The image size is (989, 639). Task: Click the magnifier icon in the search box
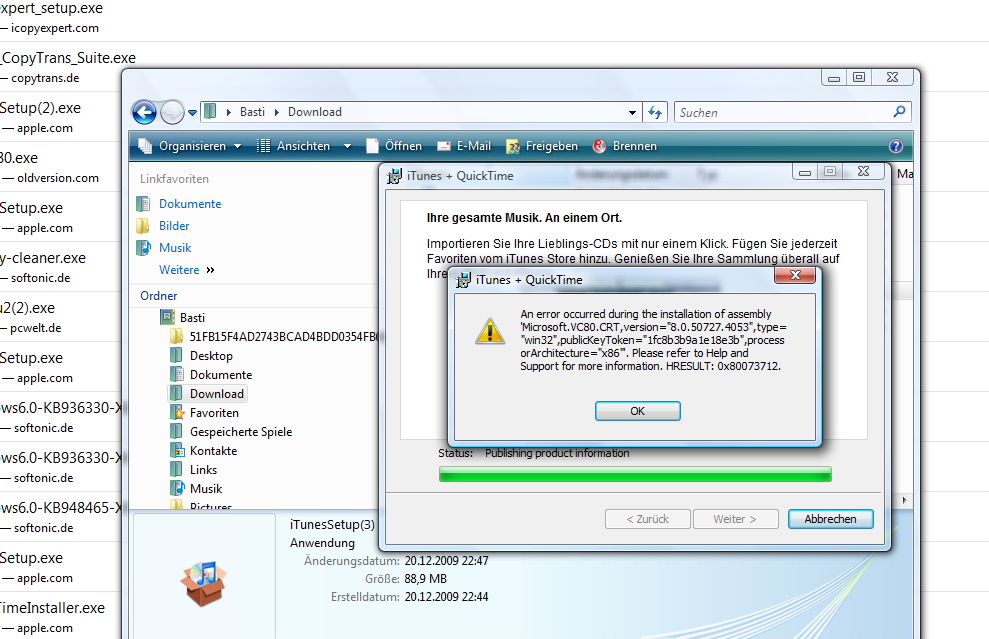point(900,112)
